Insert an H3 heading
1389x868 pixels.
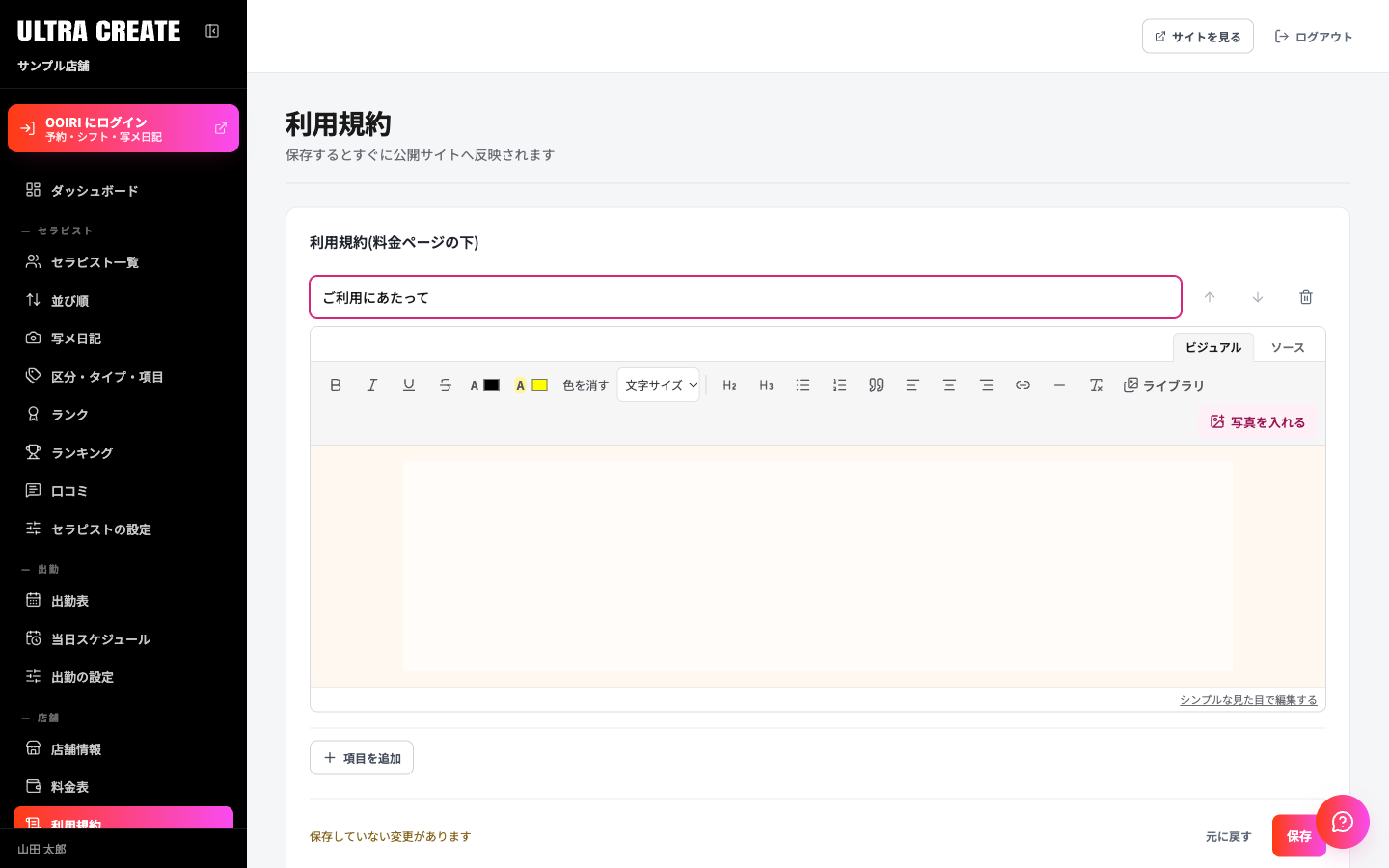pyautogui.click(x=767, y=385)
